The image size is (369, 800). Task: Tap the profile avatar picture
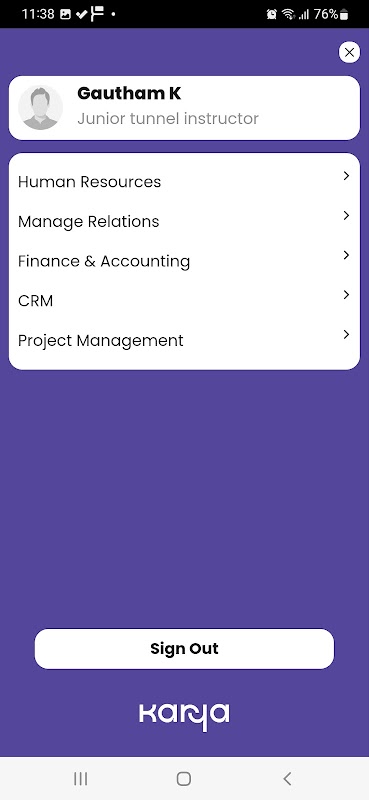(x=40, y=108)
